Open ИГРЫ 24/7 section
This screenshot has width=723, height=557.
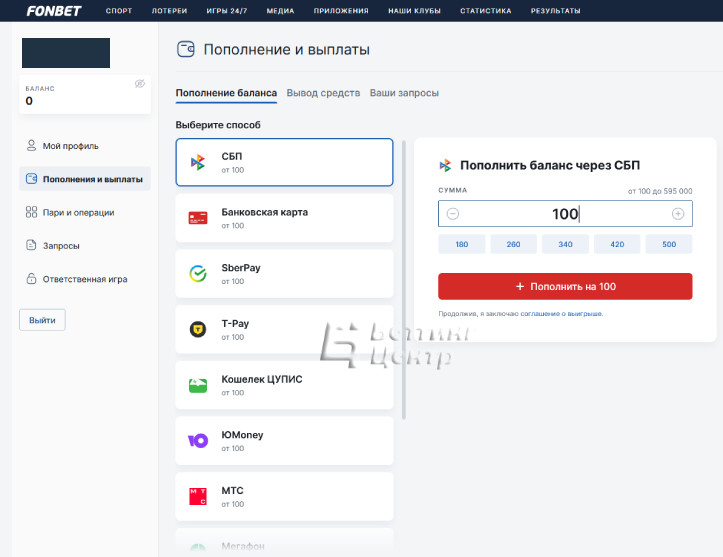click(x=227, y=11)
